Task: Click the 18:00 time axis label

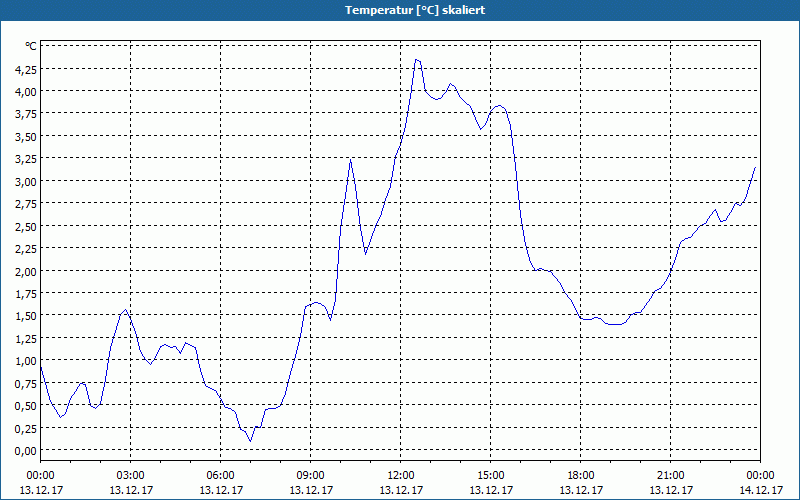Action: tap(581, 476)
